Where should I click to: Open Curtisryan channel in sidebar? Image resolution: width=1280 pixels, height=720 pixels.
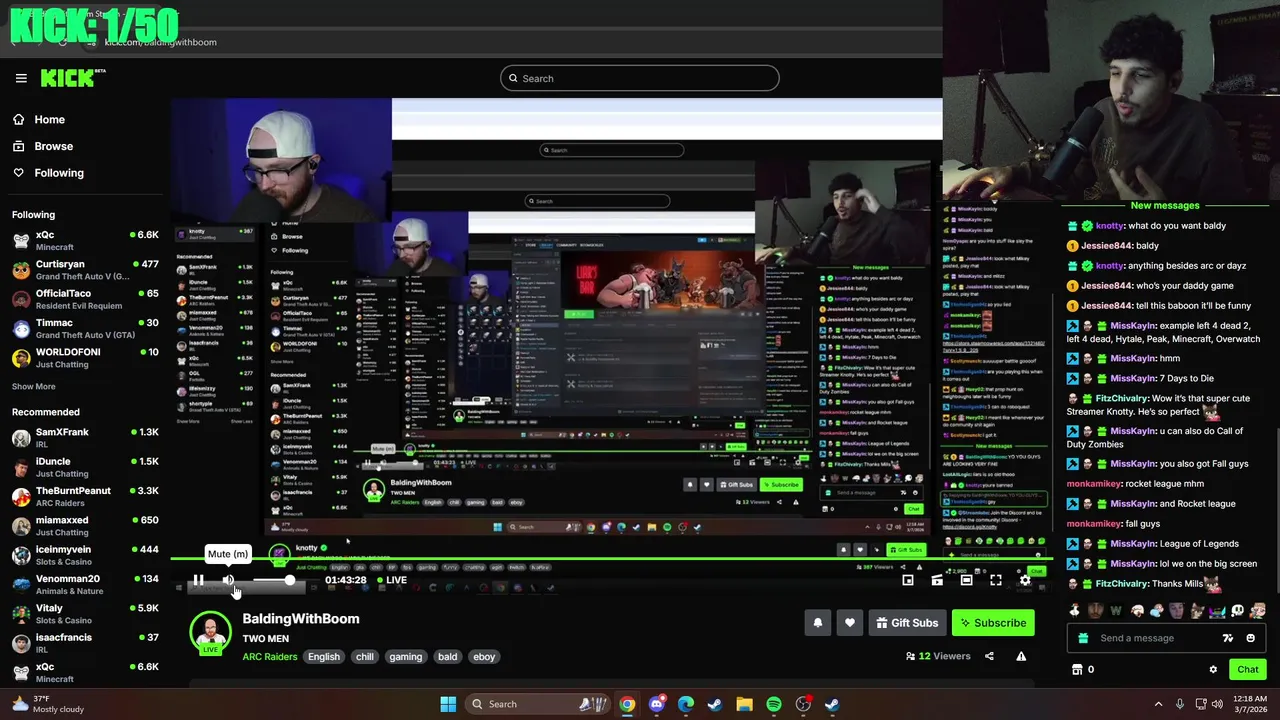point(85,270)
